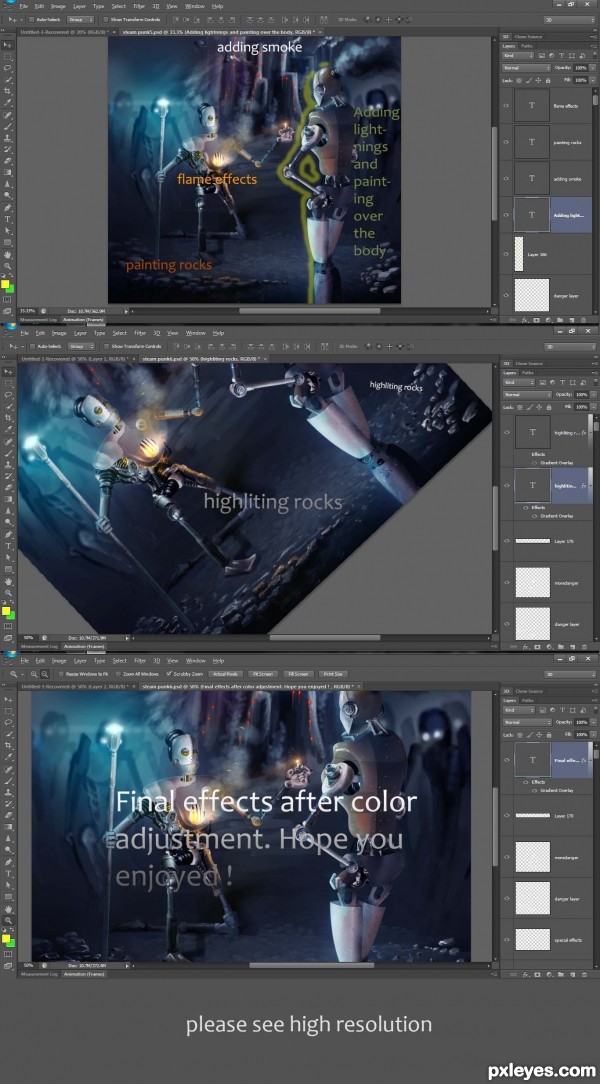
Task: Open Normal blend mode dropdown in highliting rocks window
Action: click(526, 395)
